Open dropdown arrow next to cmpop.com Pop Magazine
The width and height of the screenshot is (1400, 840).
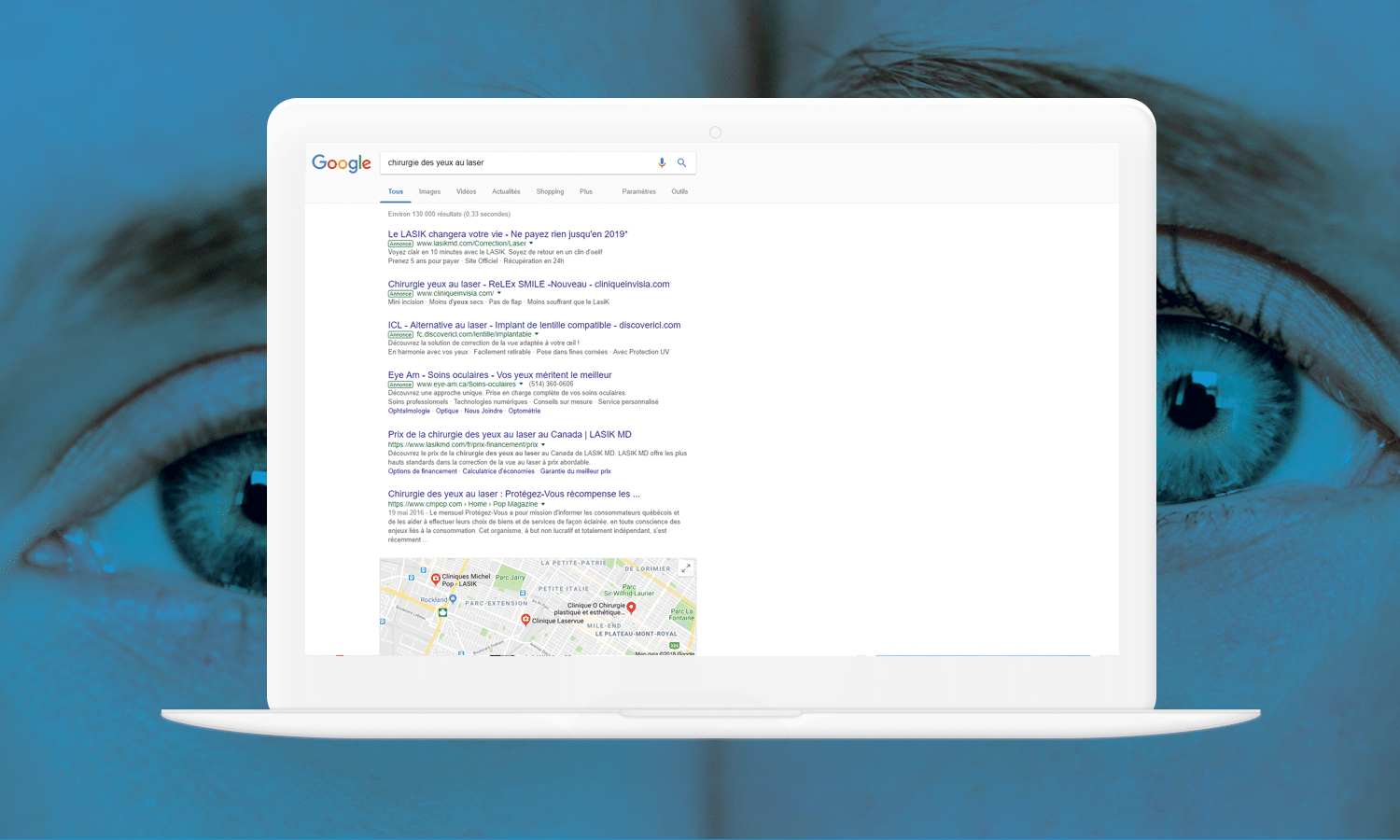(x=543, y=504)
